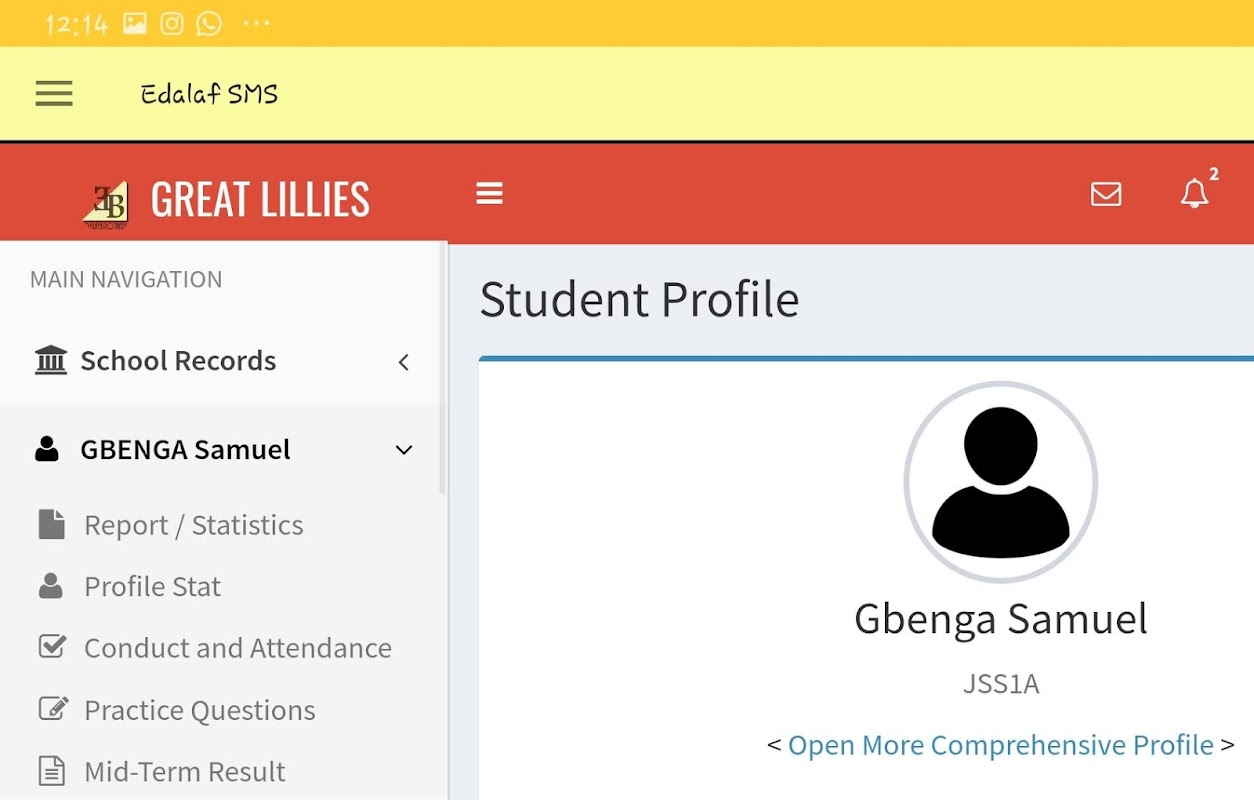This screenshot has width=1254, height=800.
Task: Open the app hamburger menu beside Edalaf SMS
Action: [54, 94]
